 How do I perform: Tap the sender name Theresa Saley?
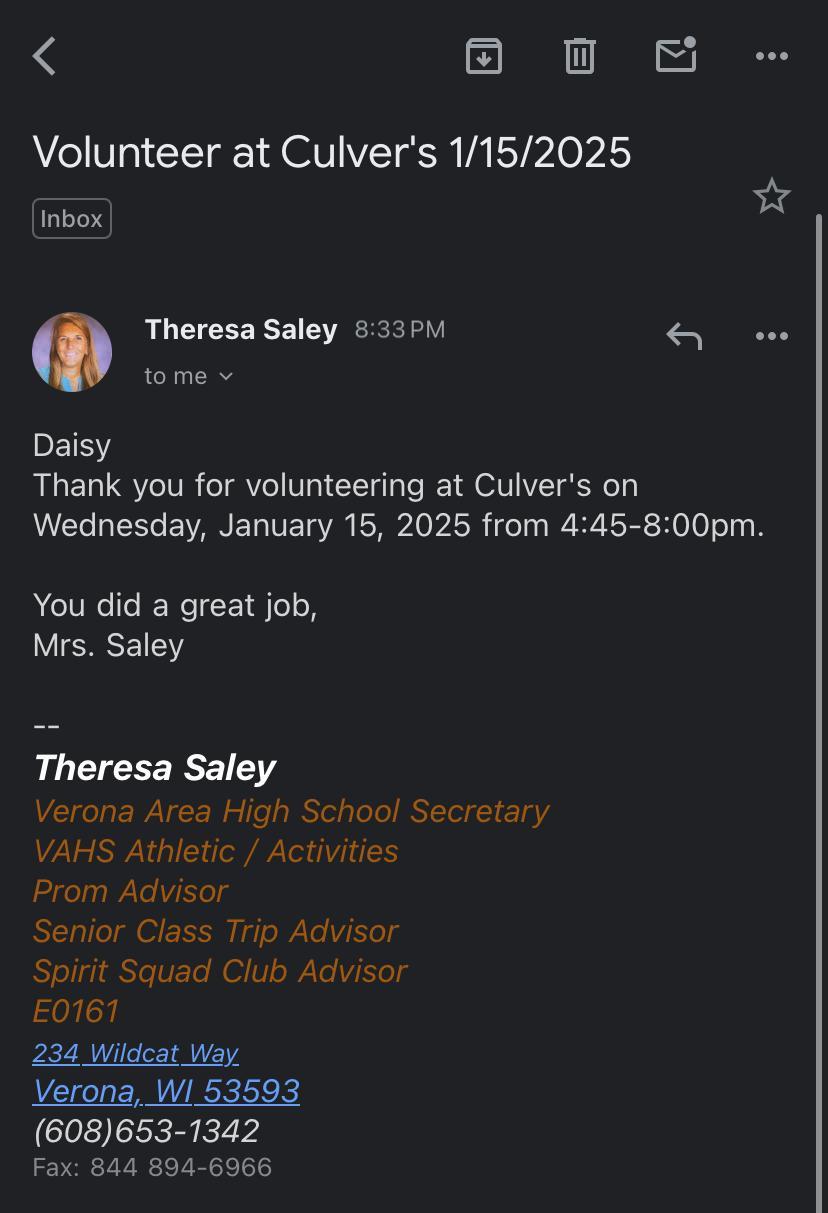pyautogui.click(x=241, y=329)
